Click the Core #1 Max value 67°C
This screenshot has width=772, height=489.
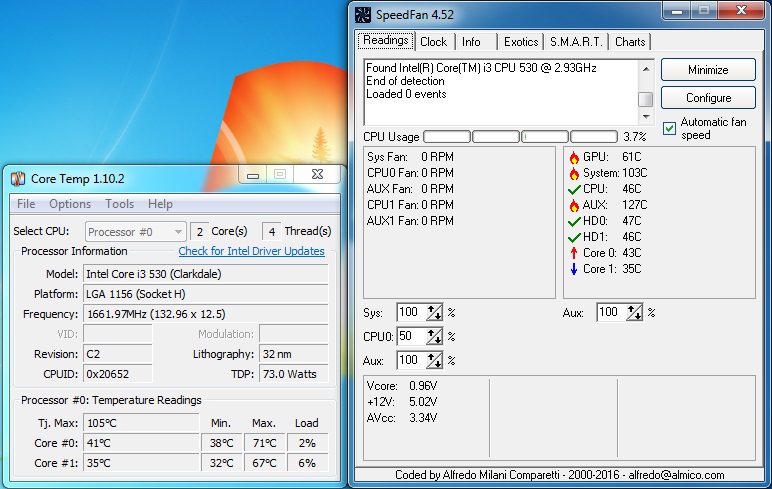[x=264, y=463]
